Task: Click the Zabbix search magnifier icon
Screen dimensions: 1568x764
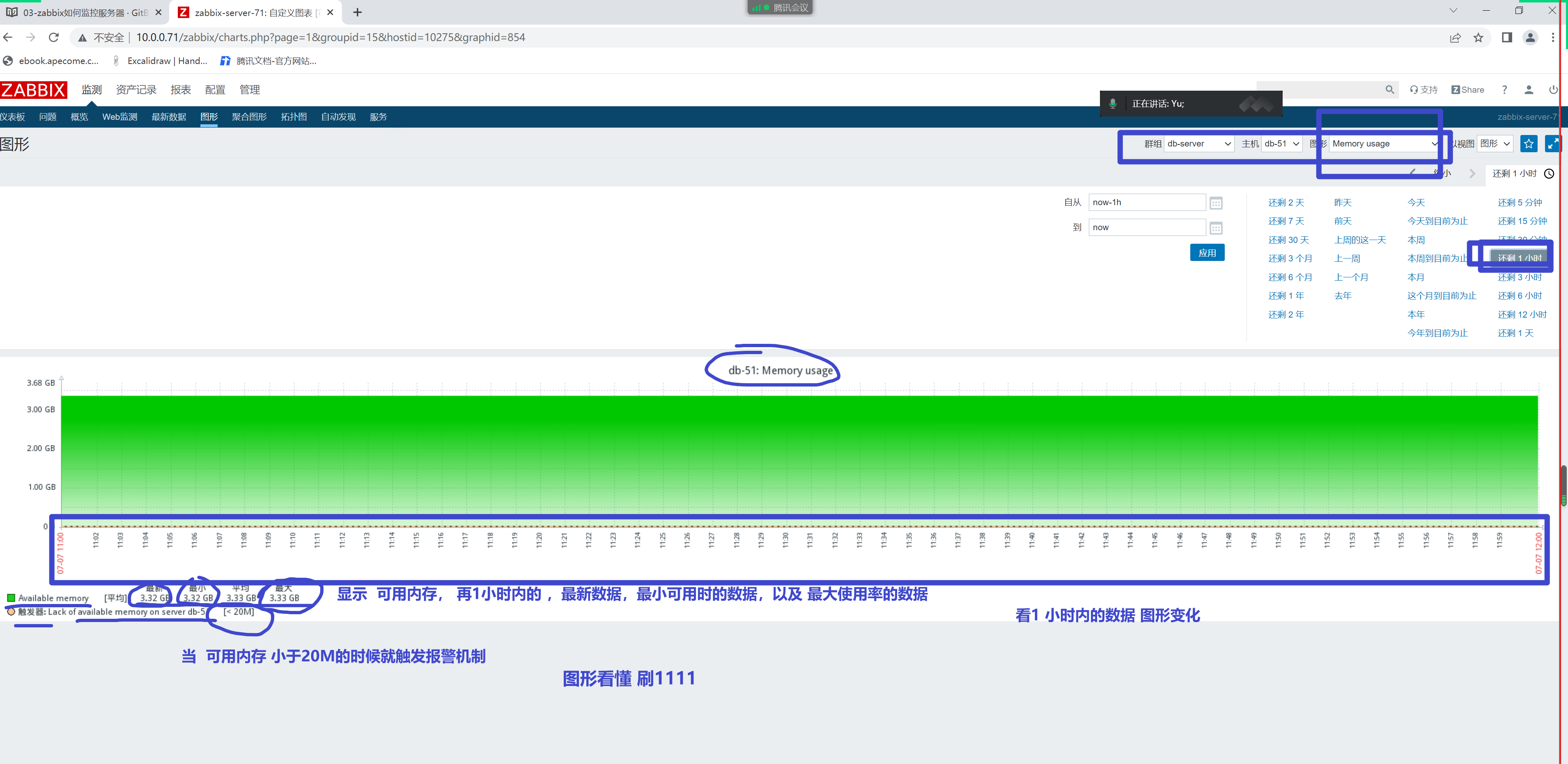Action: click(x=1390, y=89)
